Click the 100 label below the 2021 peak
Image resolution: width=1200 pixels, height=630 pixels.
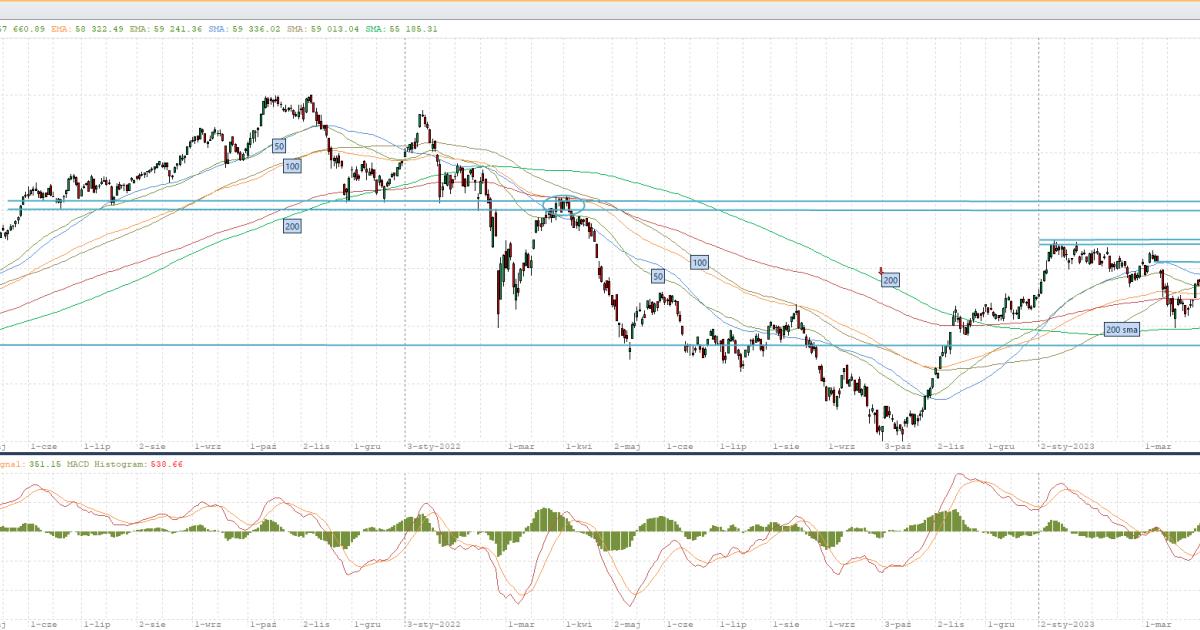292,166
